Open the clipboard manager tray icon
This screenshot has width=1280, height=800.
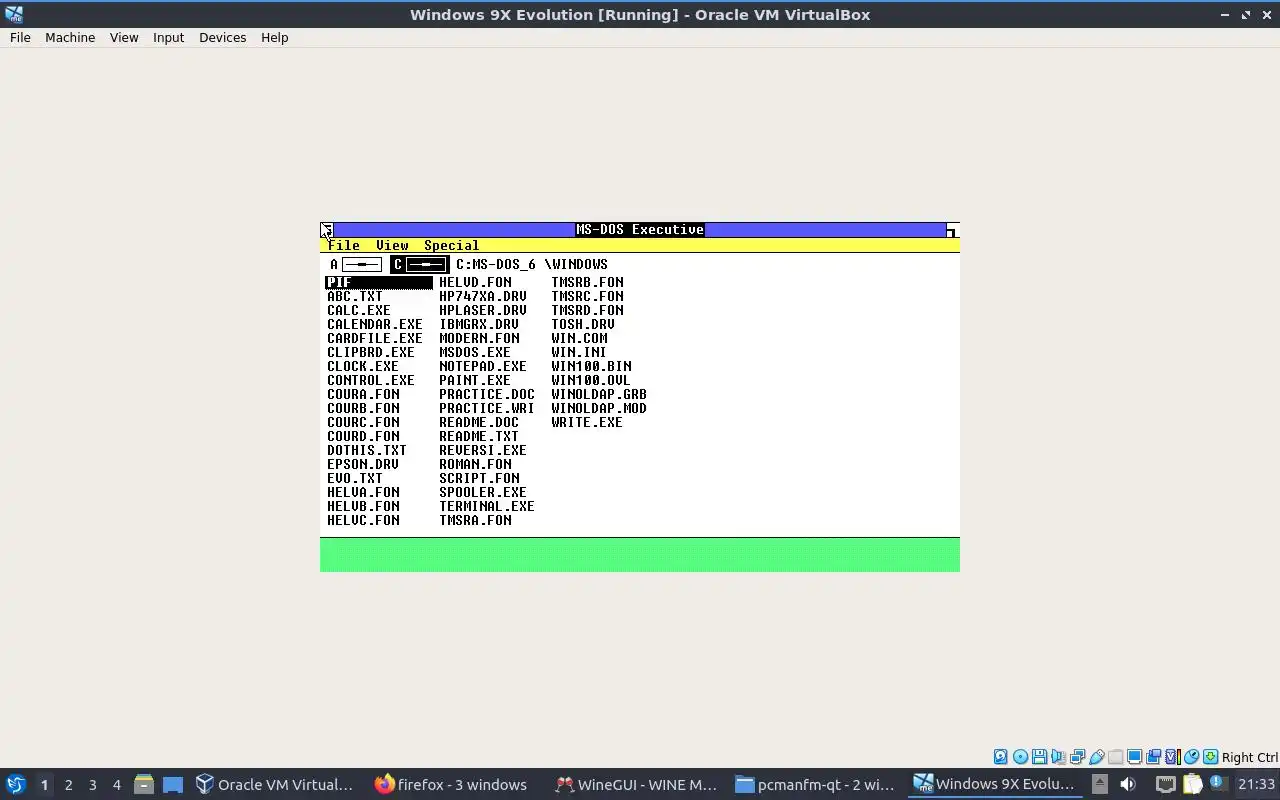(x=1192, y=784)
